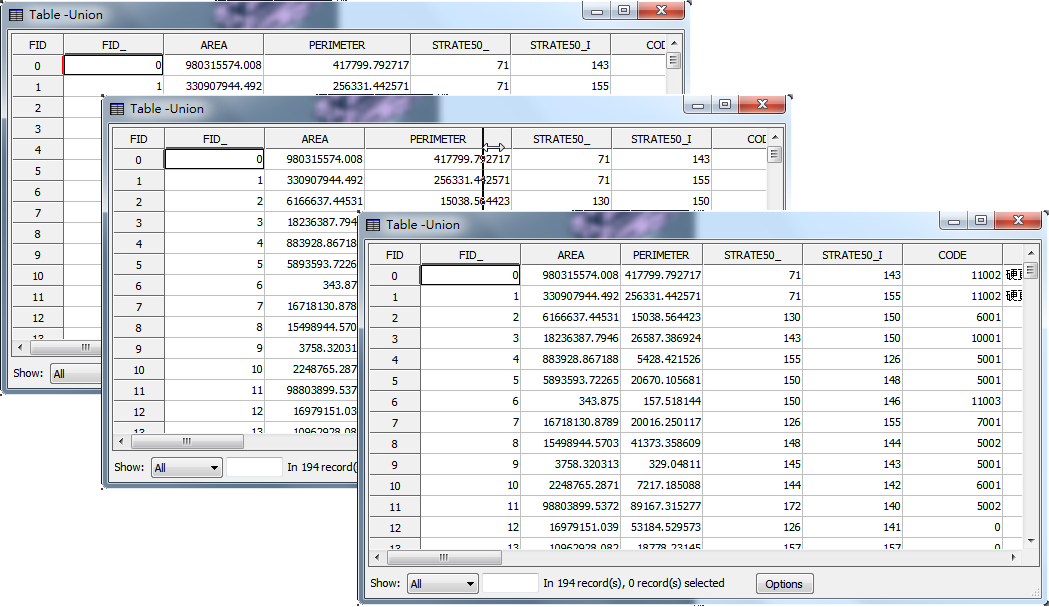Select PERIMETER column header in rearmost table
Image resolution: width=1049 pixels, height=607 pixels.
click(x=337, y=45)
